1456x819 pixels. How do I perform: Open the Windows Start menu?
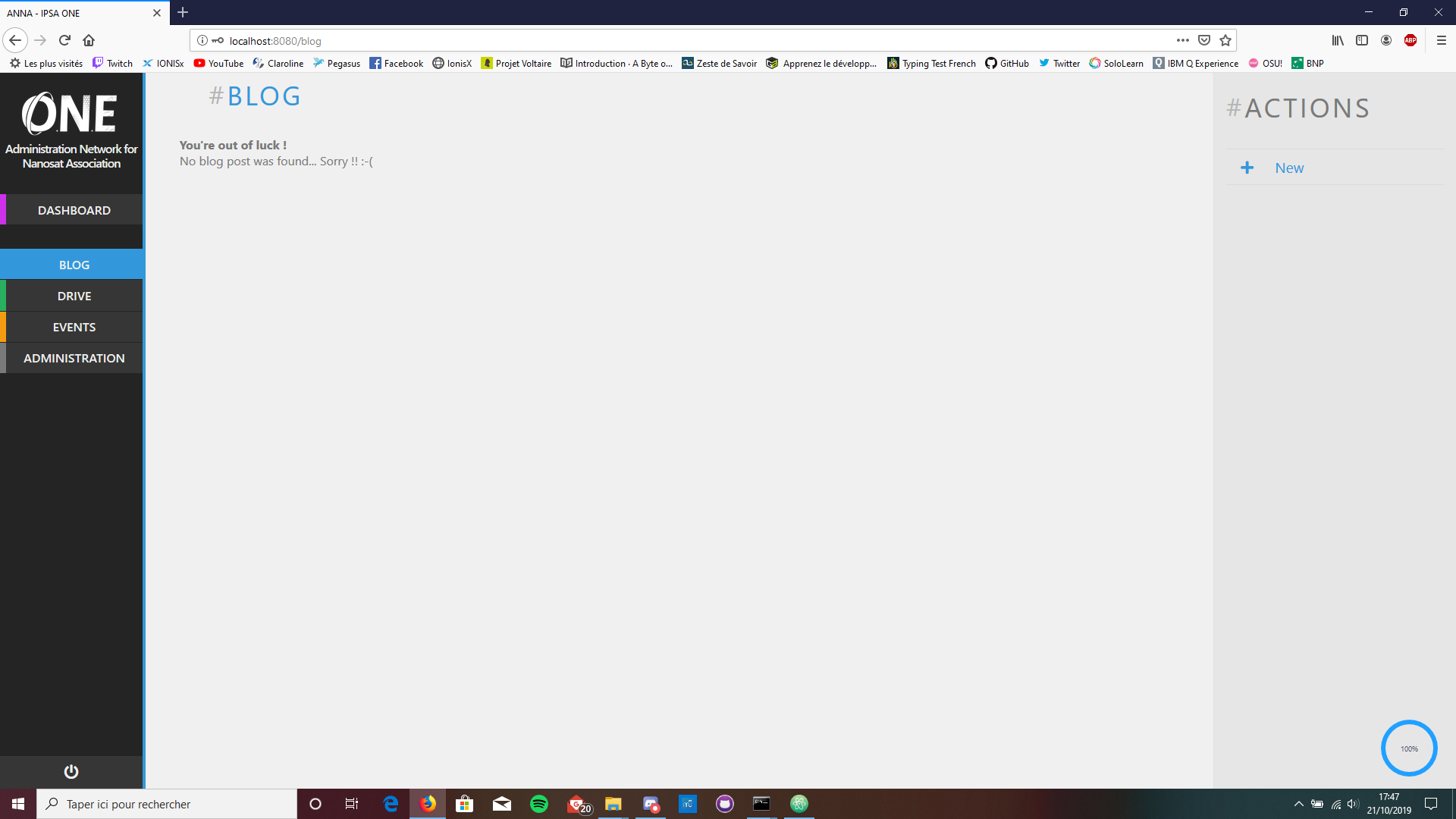point(18,804)
